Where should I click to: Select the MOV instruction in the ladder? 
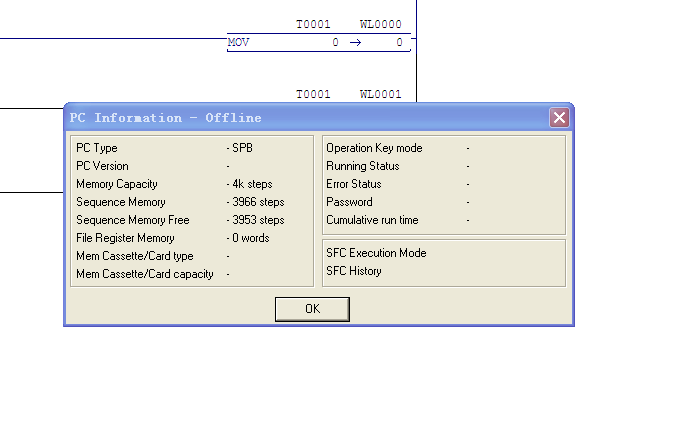tap(239, 43)
